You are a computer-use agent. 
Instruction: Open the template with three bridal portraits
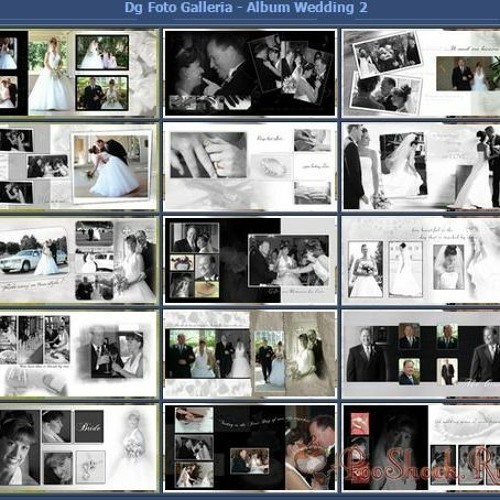point(421,260)
